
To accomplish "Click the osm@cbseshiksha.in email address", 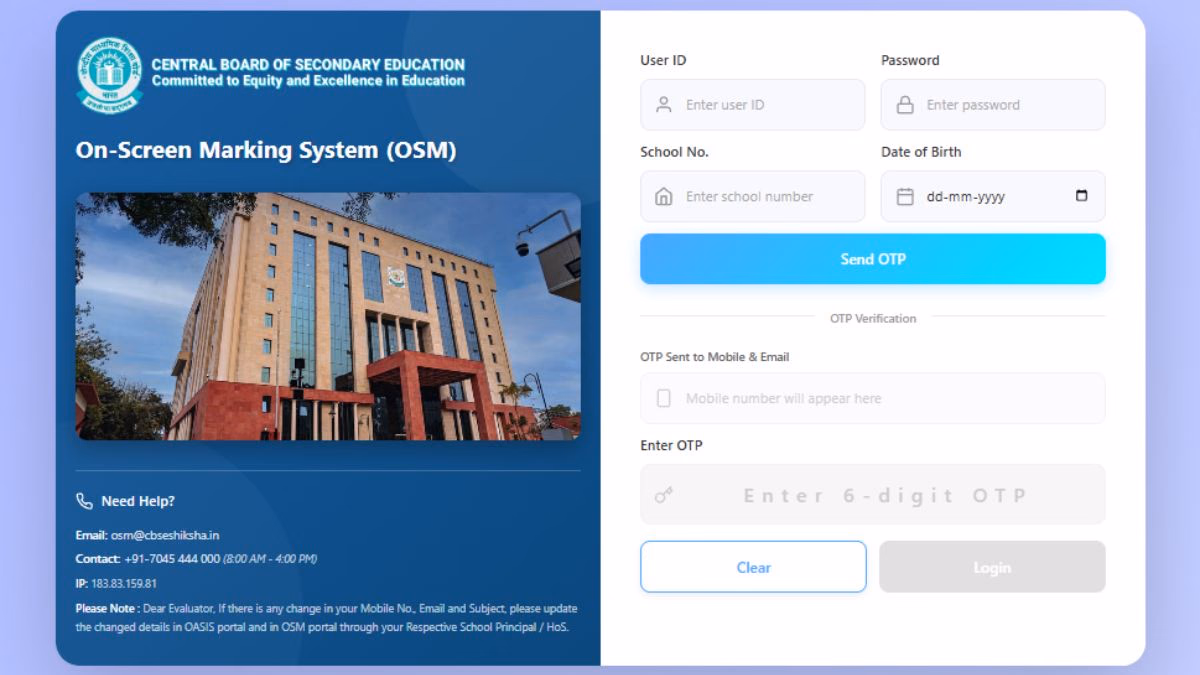I will click(165, 535).
